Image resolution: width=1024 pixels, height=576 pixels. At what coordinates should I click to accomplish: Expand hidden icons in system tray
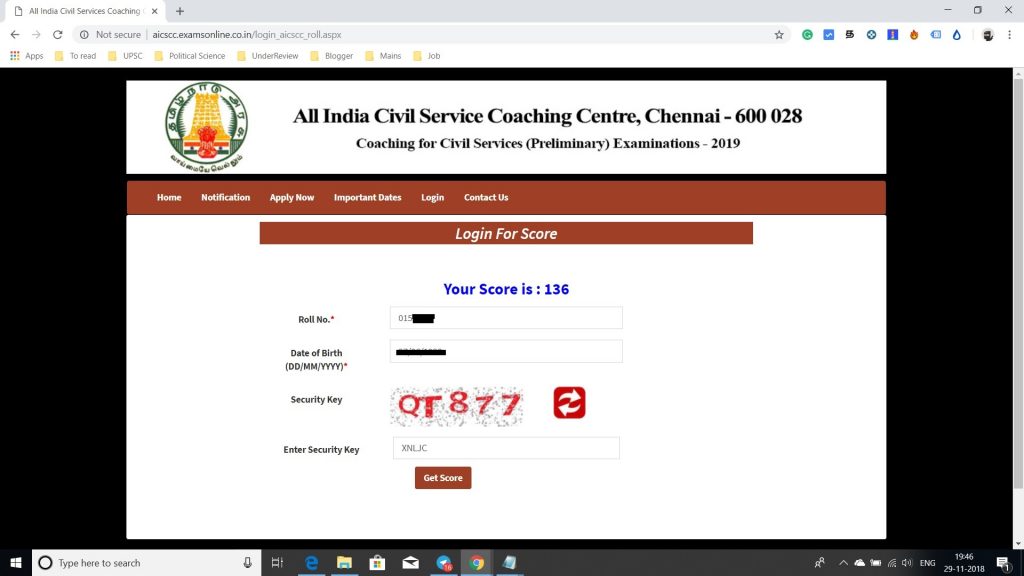tap(843, 562)
